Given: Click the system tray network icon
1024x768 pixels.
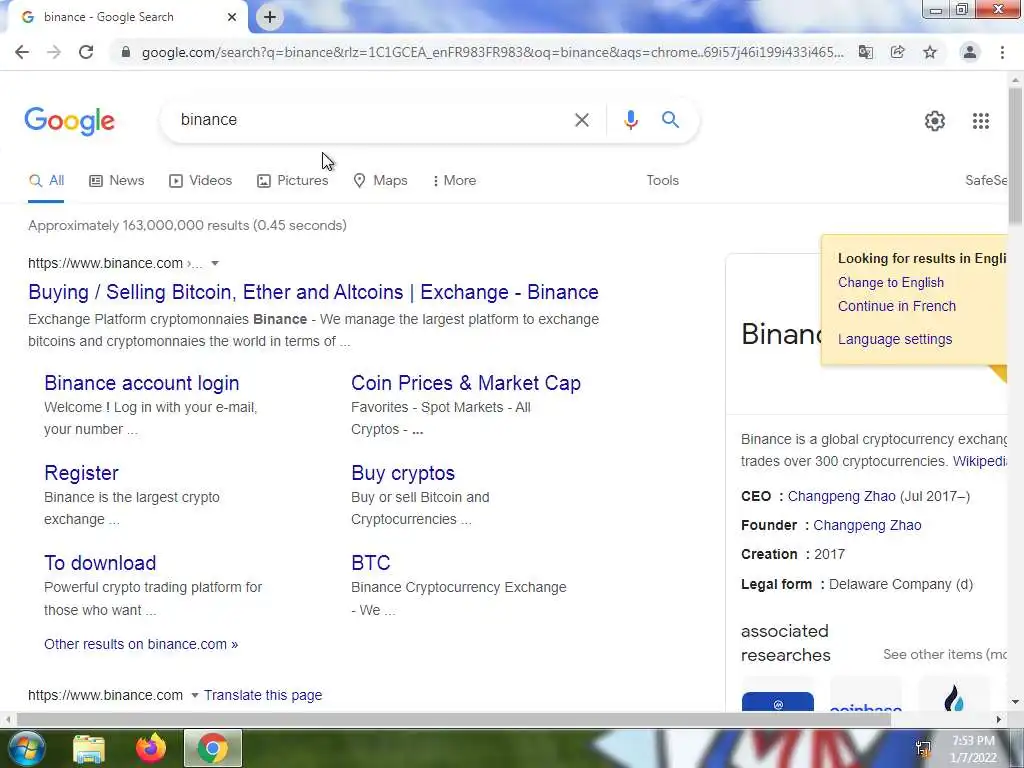Looking at the screenshot, I should 923,748.
